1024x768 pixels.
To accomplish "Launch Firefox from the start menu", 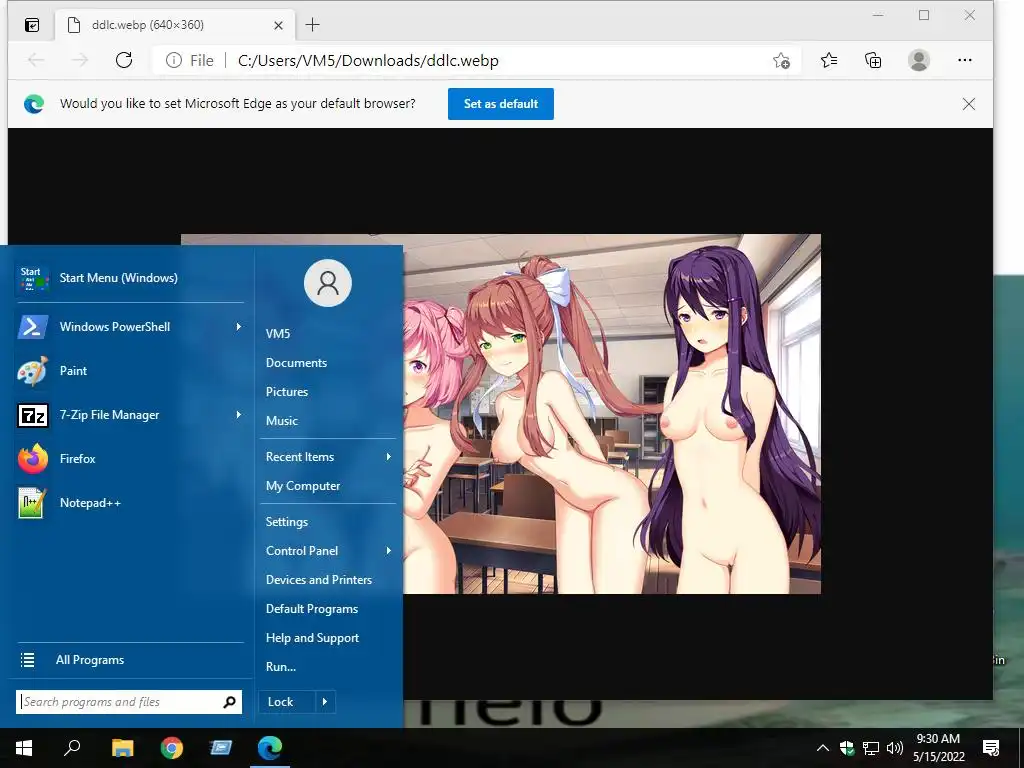I will click(130, 458).
